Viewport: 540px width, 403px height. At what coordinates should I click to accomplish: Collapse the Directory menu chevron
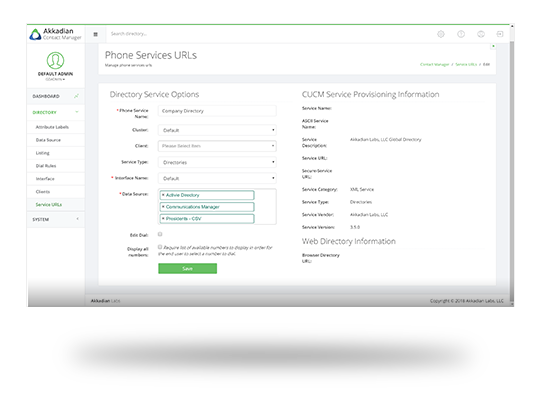coord(77,112)
